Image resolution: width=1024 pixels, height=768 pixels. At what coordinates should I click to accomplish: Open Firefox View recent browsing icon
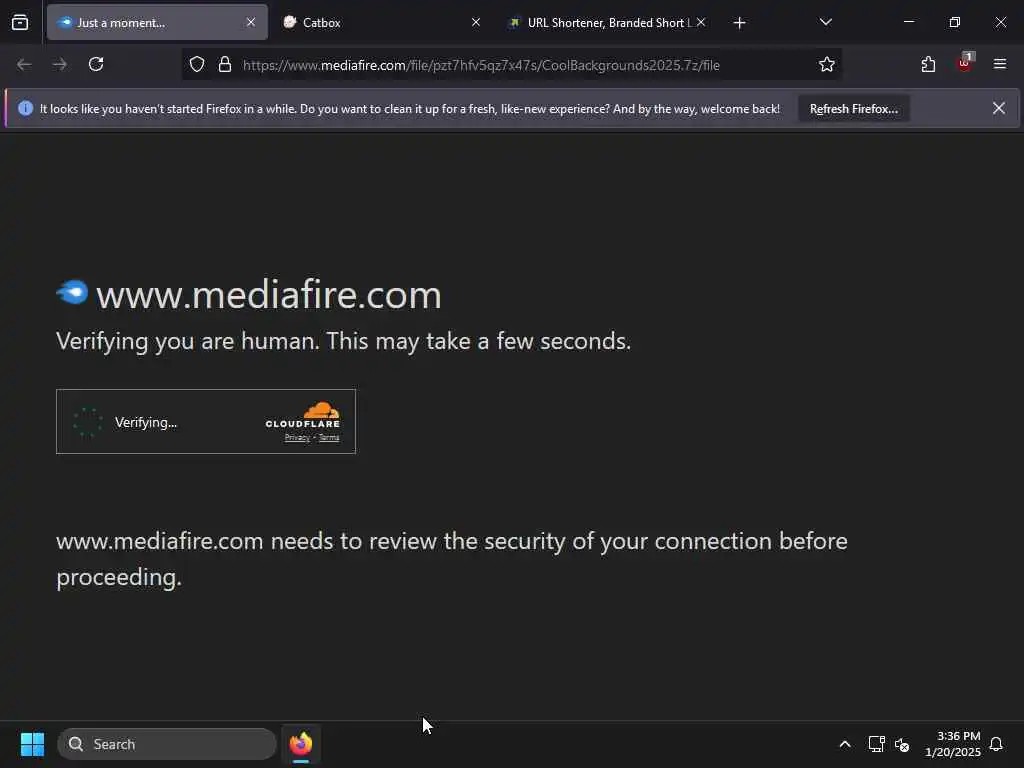click(x=20, y=23)
